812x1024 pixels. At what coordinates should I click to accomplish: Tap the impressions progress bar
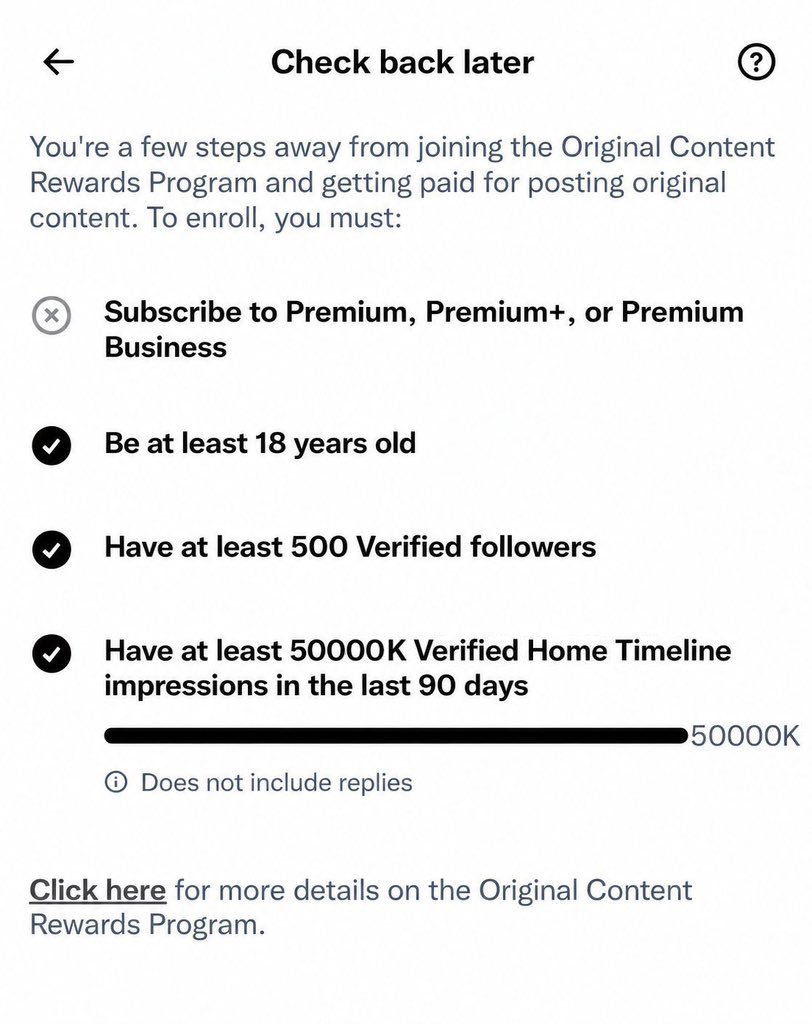point(397,735)
